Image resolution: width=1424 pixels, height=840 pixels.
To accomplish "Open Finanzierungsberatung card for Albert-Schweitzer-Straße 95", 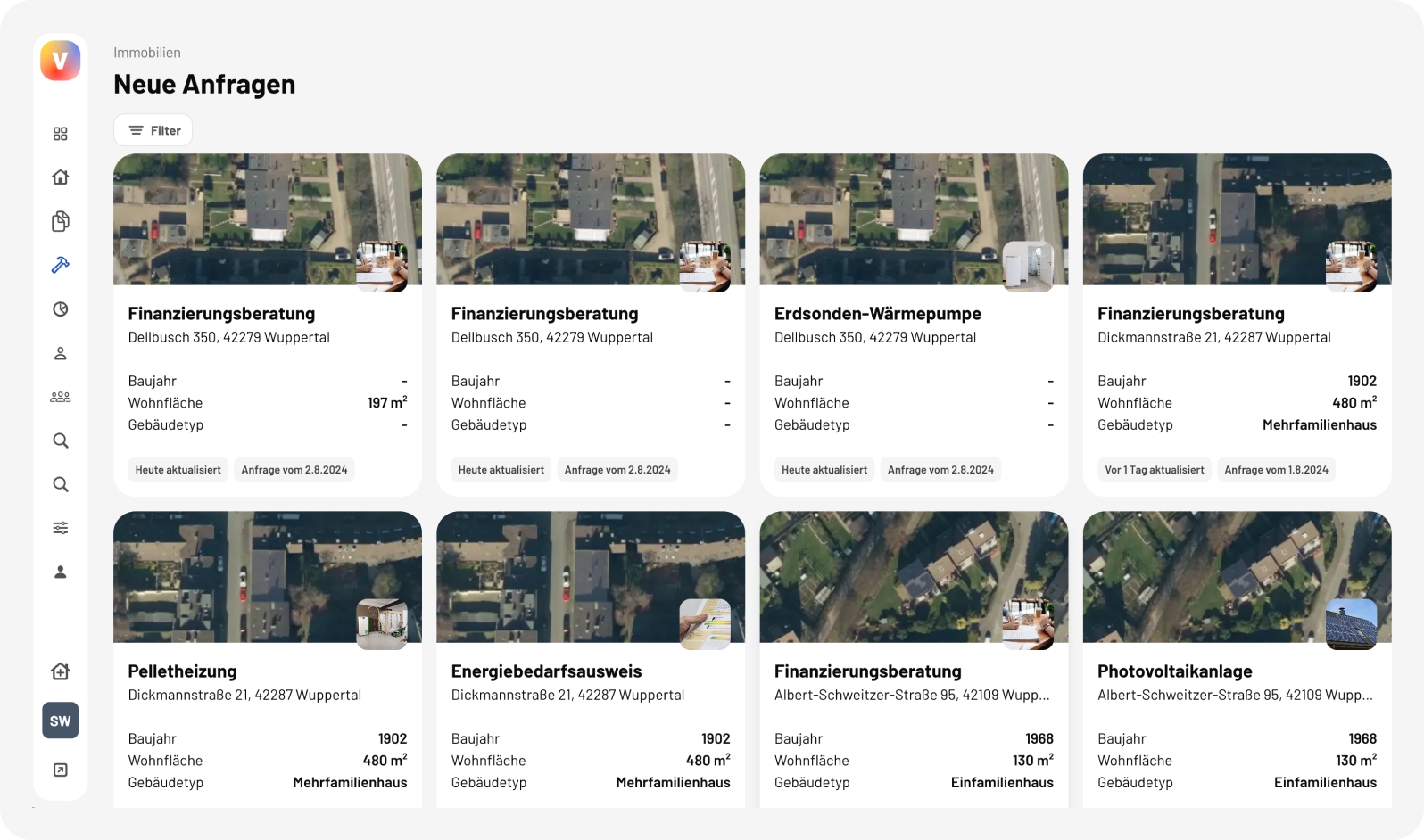I will click(867, 671).
